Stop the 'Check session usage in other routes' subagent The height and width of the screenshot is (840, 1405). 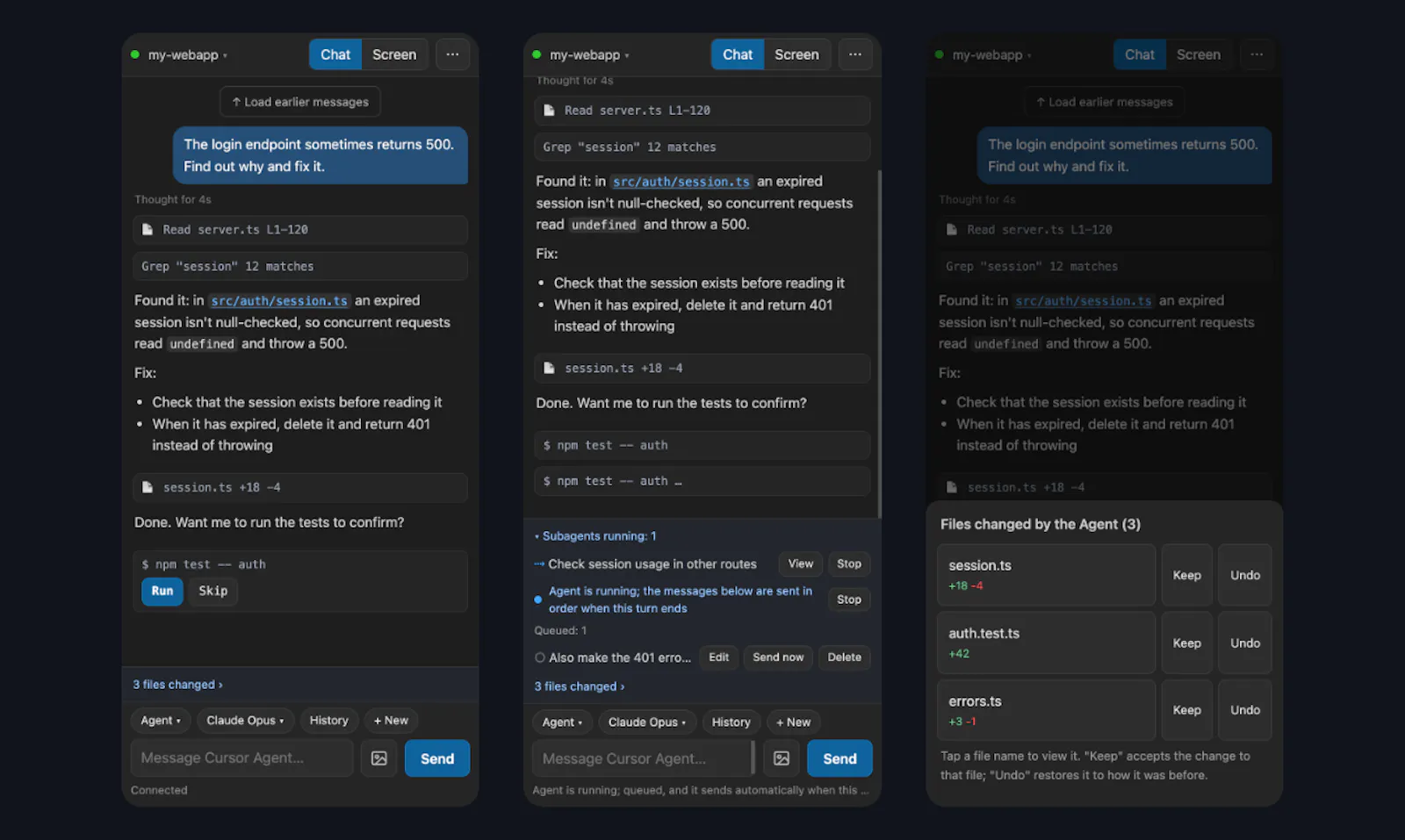pyautogui.click(x=849, y=564)
